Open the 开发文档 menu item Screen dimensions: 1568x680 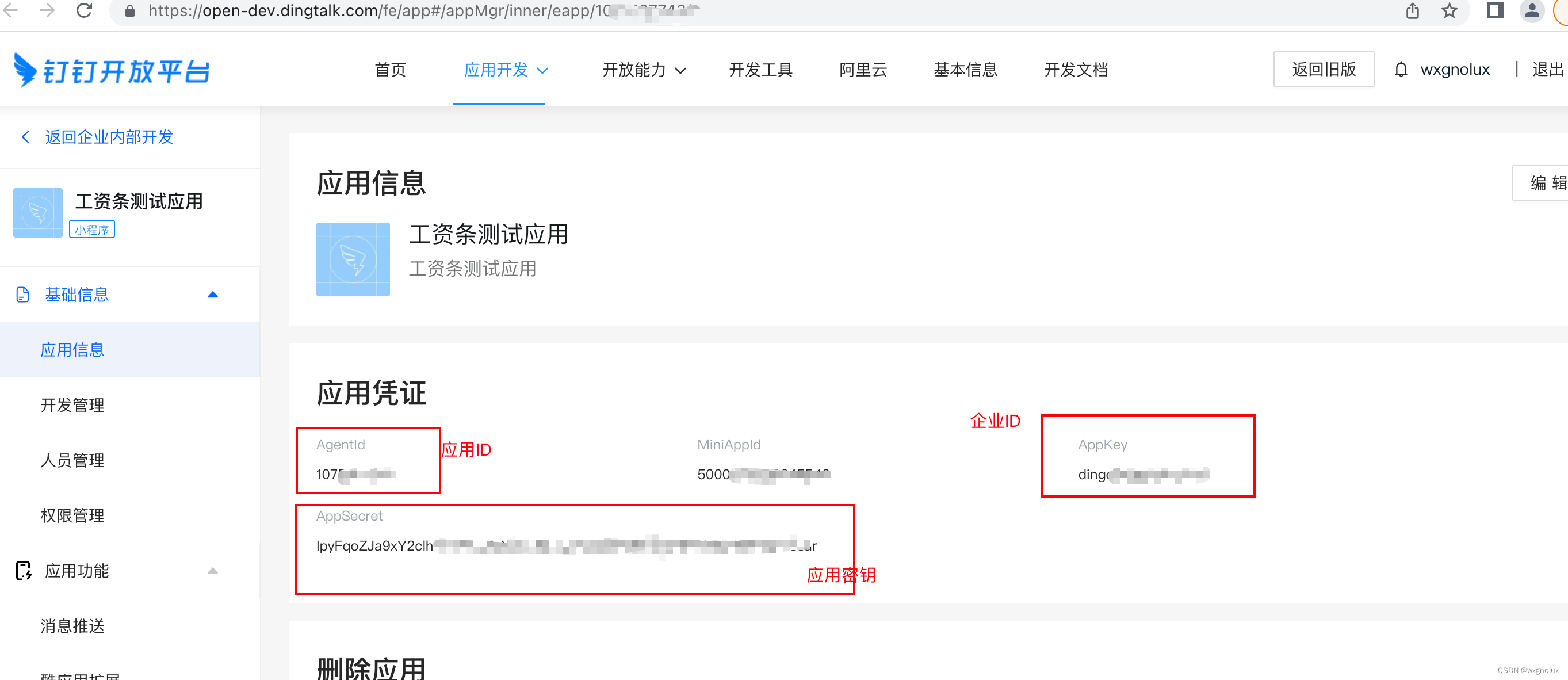point(1076,70)
